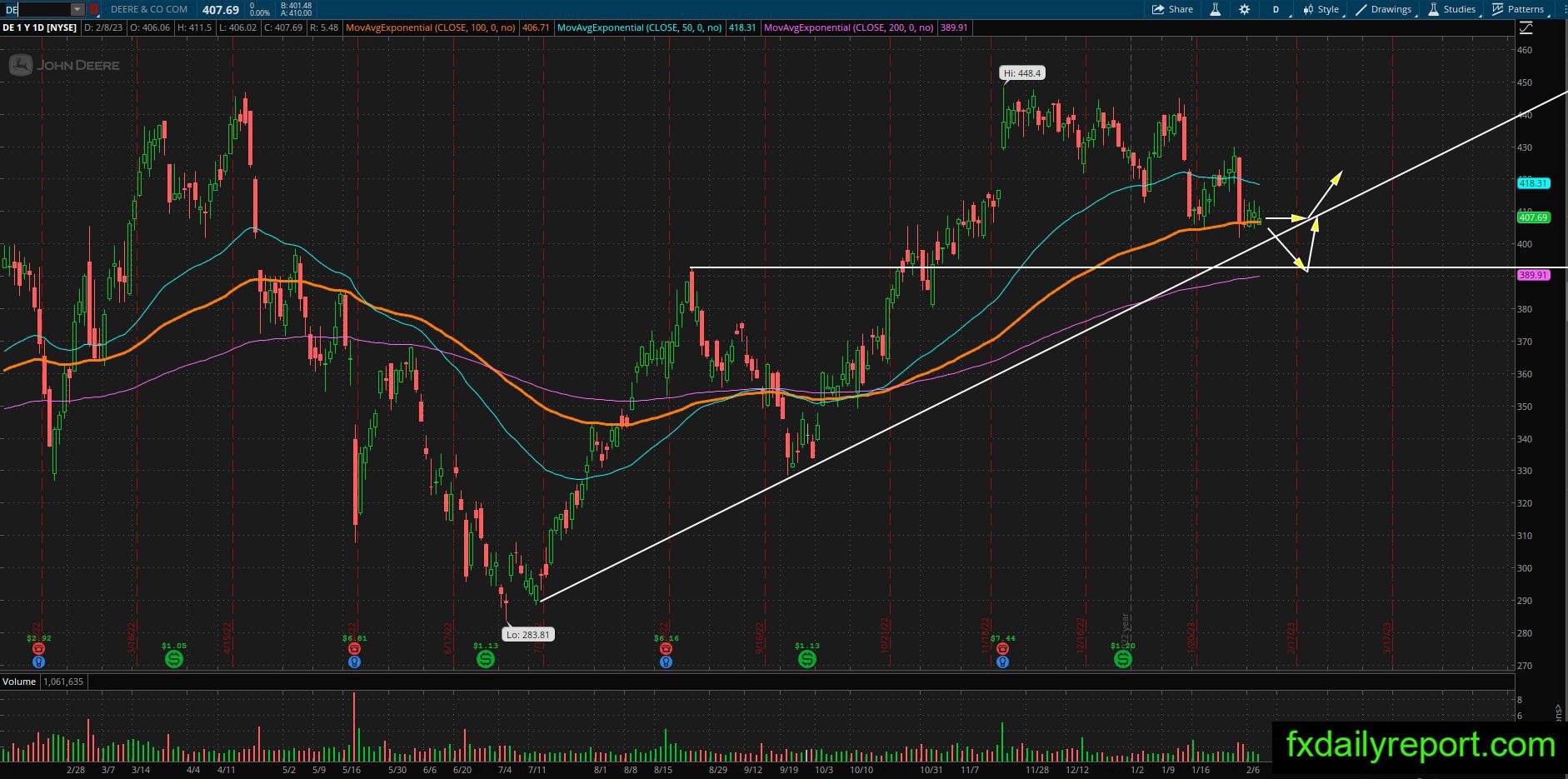
Task: Click the 0.00% change value
Action: (259, 13)
